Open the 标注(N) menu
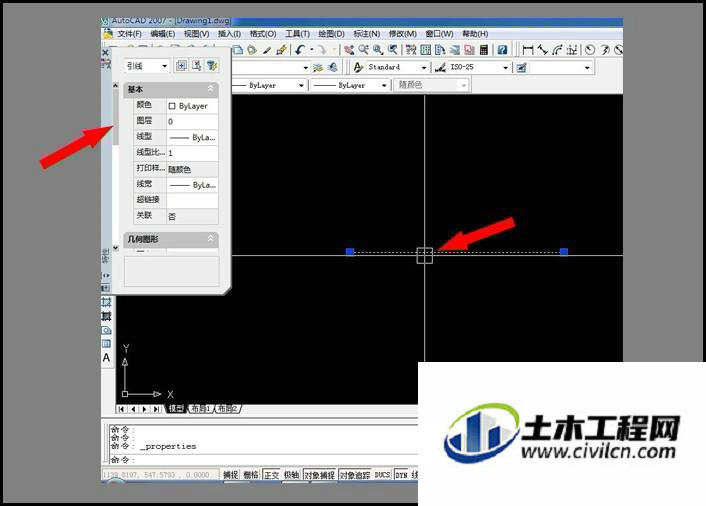 tap(367, 34)
